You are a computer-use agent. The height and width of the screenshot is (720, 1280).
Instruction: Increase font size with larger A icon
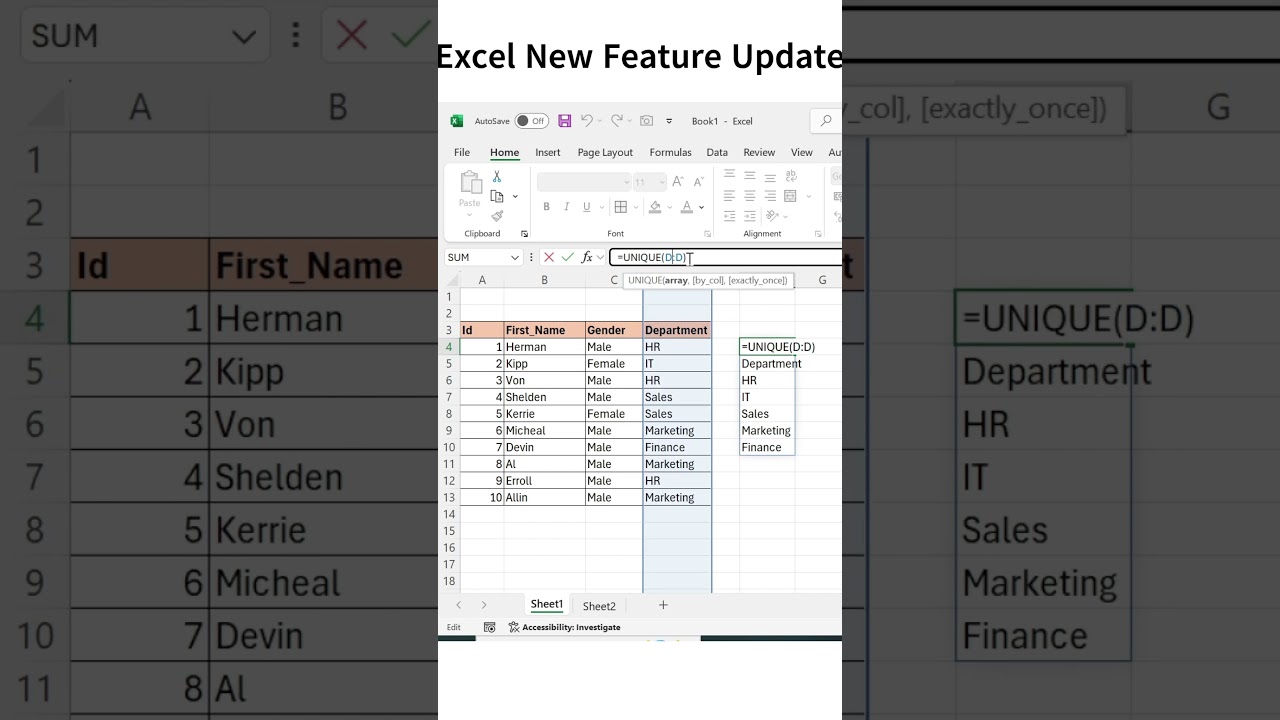tap(677, 182)
